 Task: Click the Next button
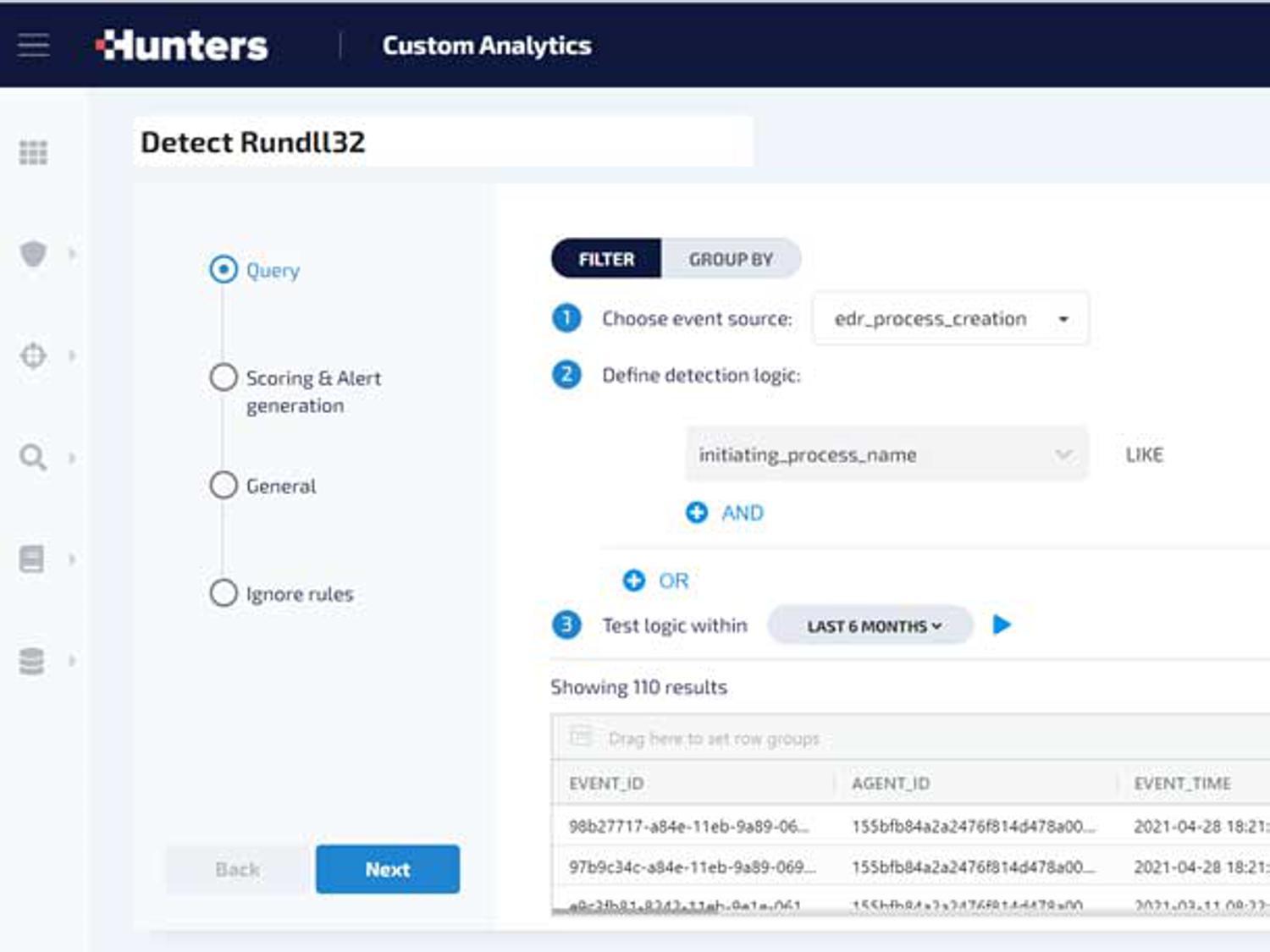[388, 869]
